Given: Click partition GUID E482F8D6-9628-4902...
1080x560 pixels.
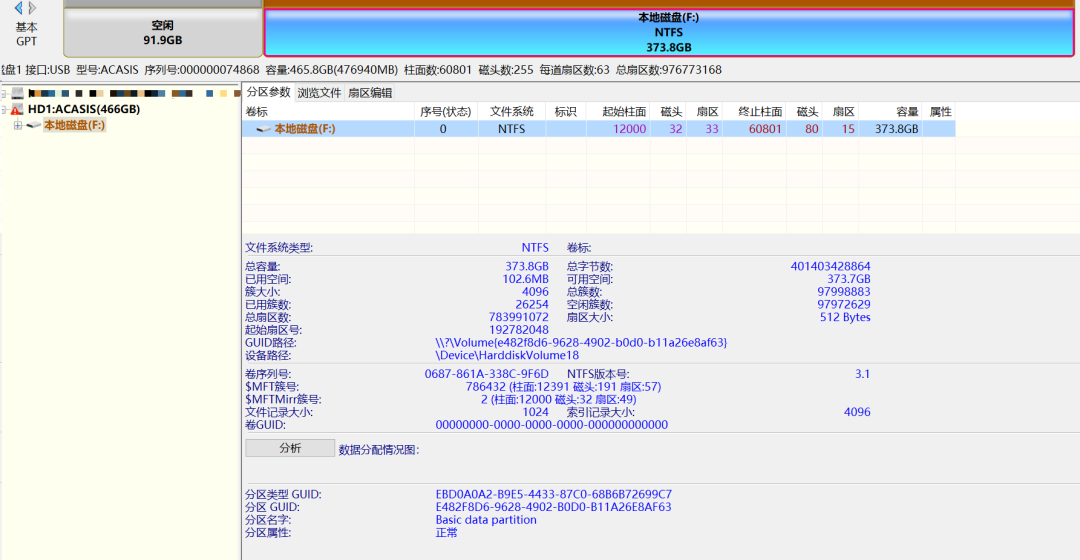Looking at the screenshot, I should click(x=553, y=507).
